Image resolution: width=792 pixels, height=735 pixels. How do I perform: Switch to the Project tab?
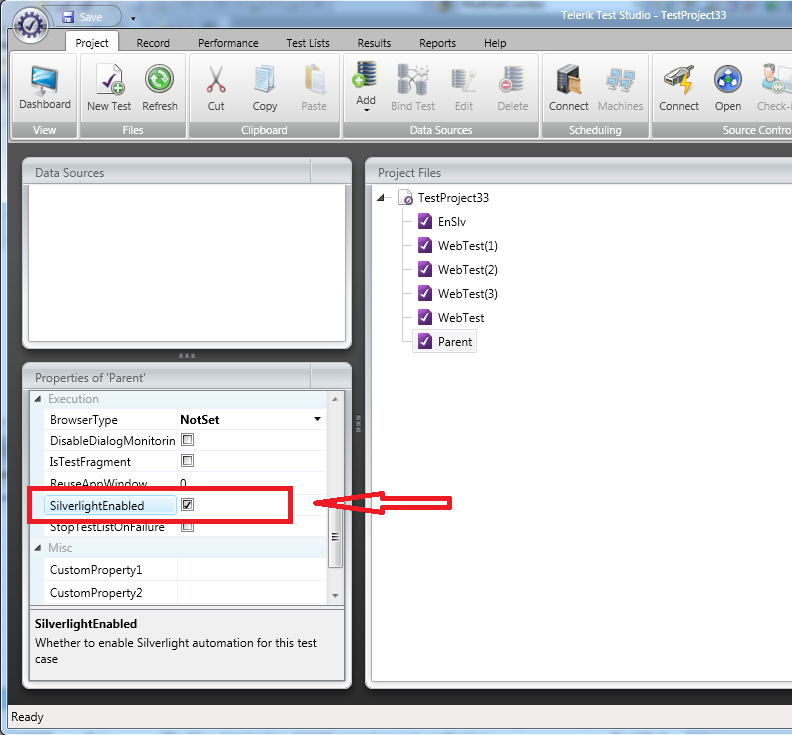92,43
